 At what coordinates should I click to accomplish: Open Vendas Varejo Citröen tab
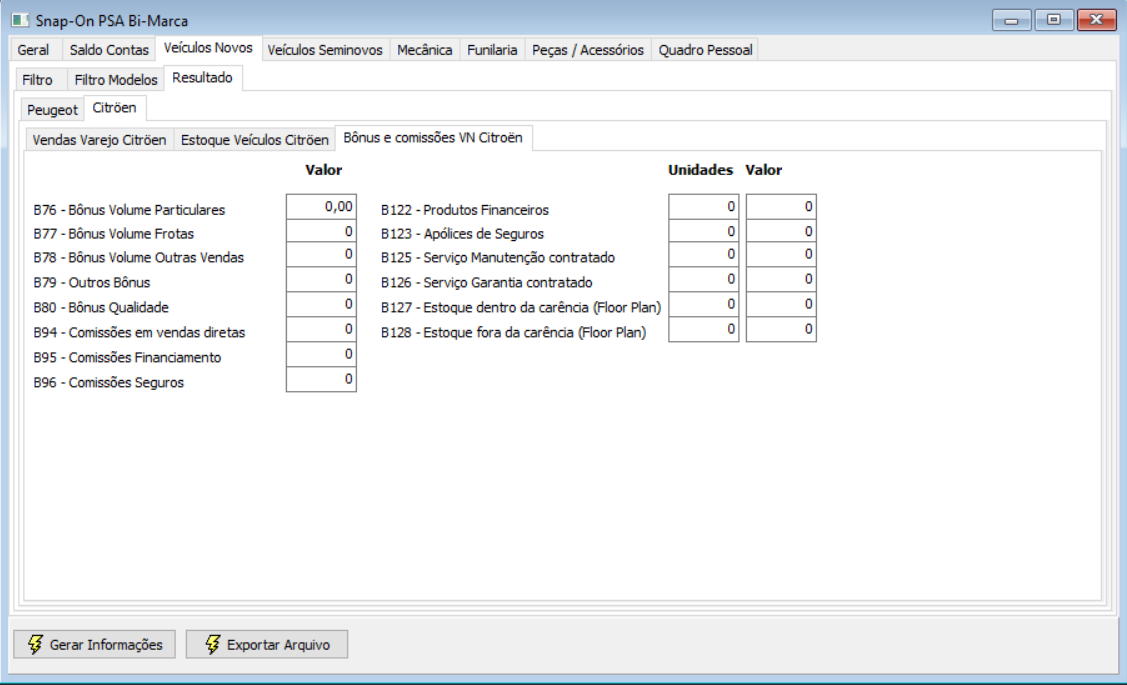point(99,139)
